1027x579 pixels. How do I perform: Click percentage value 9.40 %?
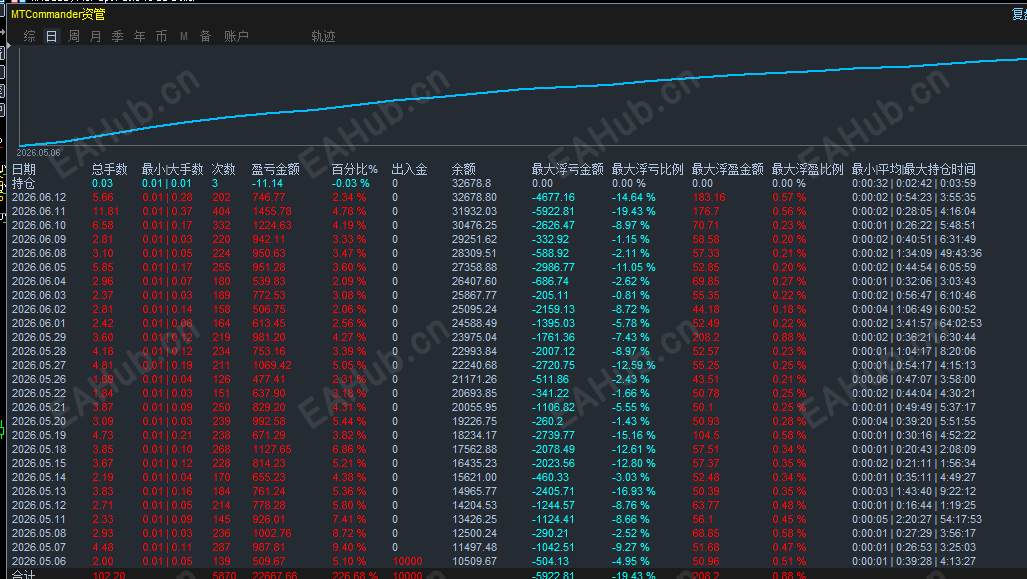click(348, 548)
